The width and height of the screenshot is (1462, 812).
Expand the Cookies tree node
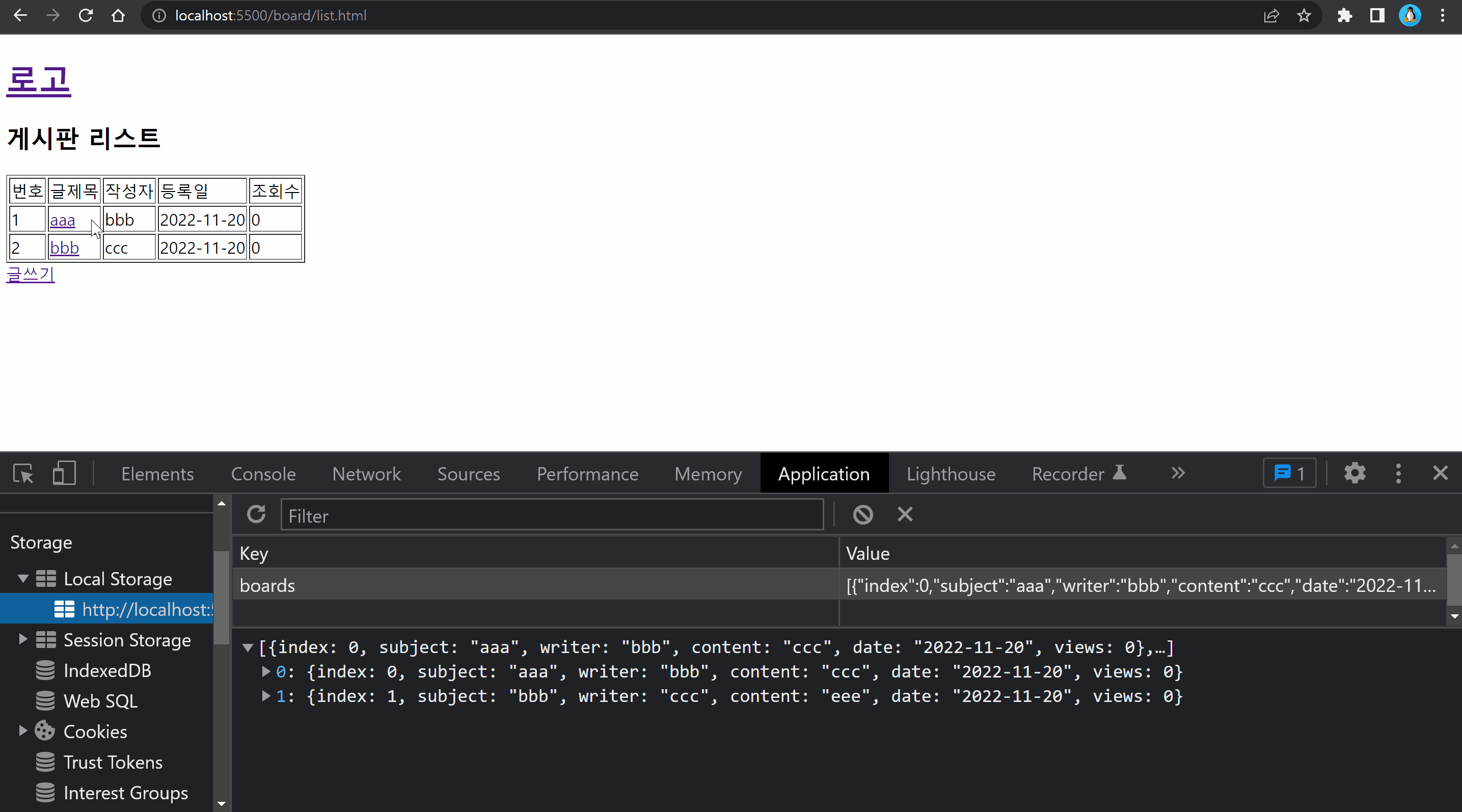(23, 731)
